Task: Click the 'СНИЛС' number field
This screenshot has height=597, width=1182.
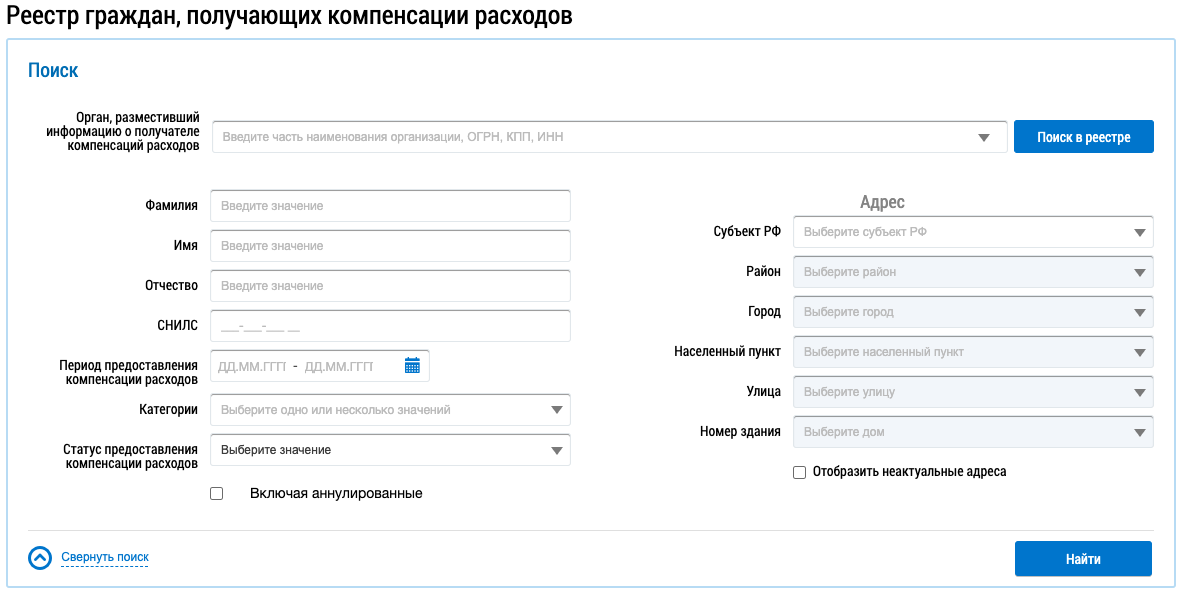Action: 390,326
